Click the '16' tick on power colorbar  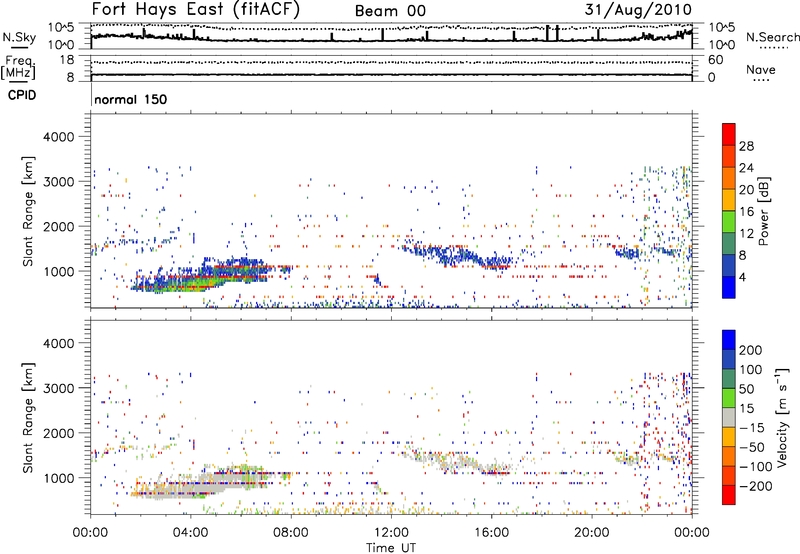pyautogui.click(x=746, y=212)
